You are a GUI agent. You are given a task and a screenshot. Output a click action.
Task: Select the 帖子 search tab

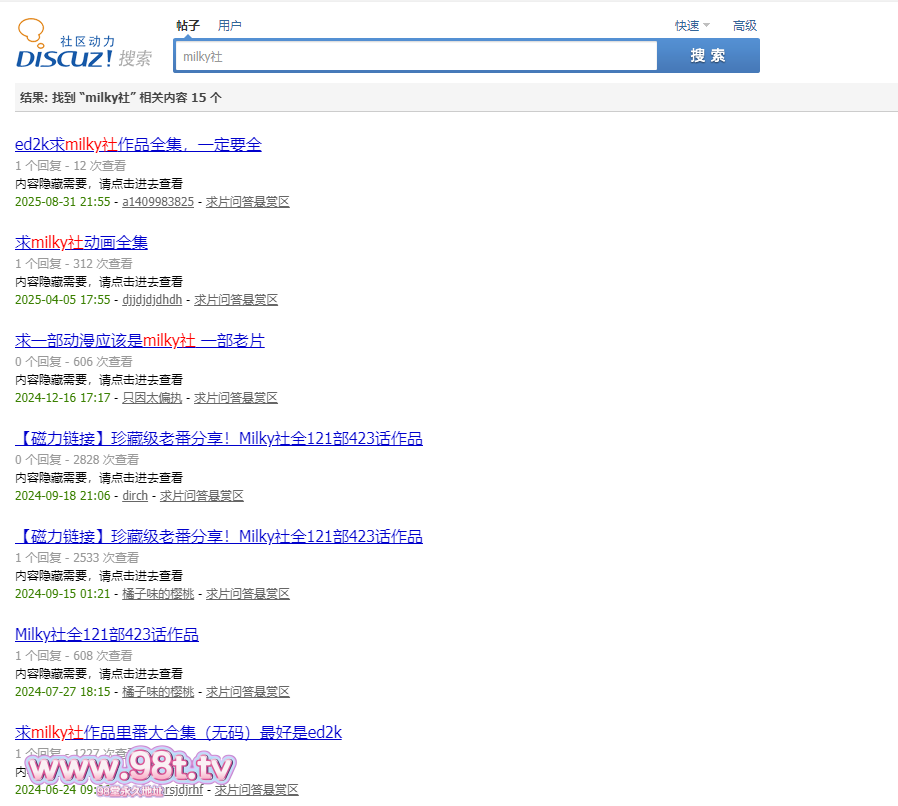188,25
